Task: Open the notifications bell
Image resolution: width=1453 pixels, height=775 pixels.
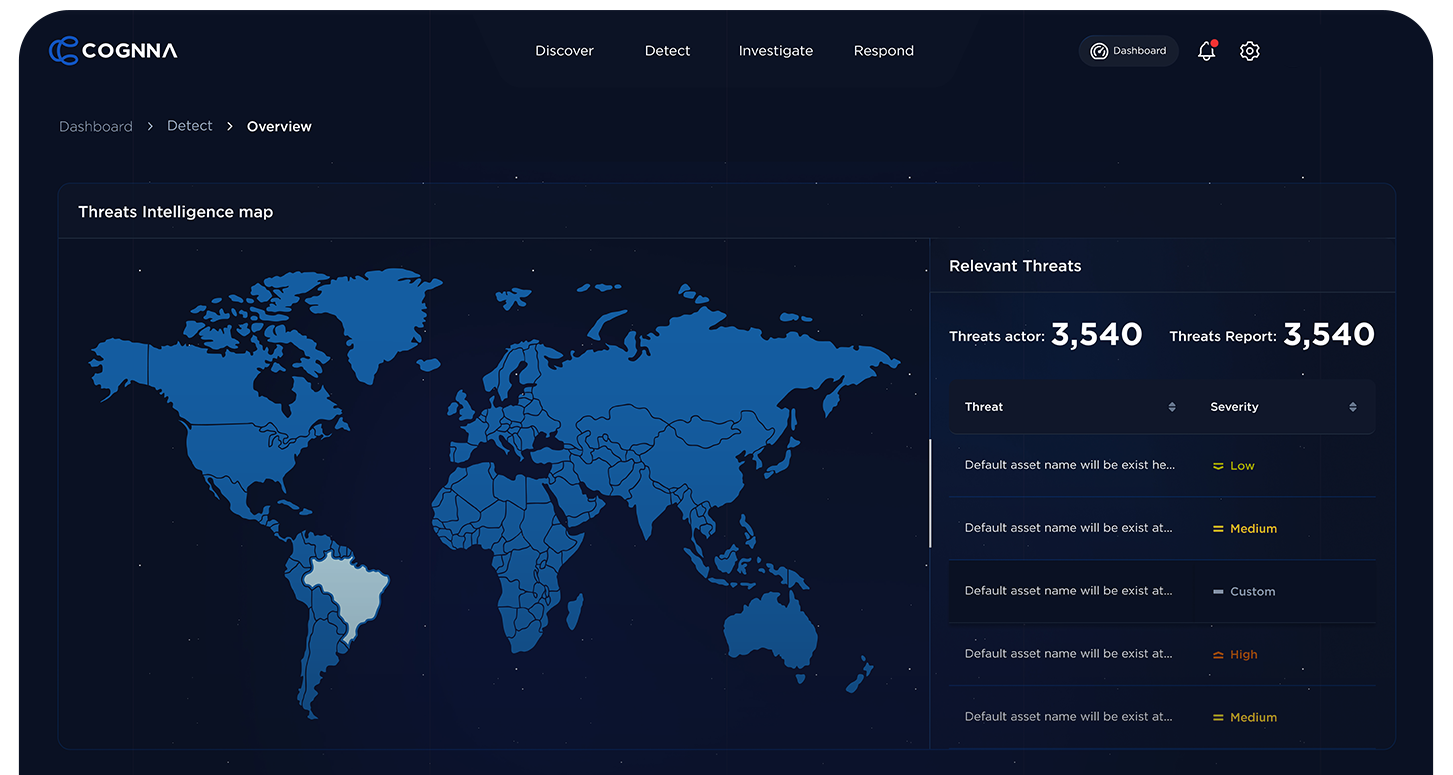Action: 1205,50
